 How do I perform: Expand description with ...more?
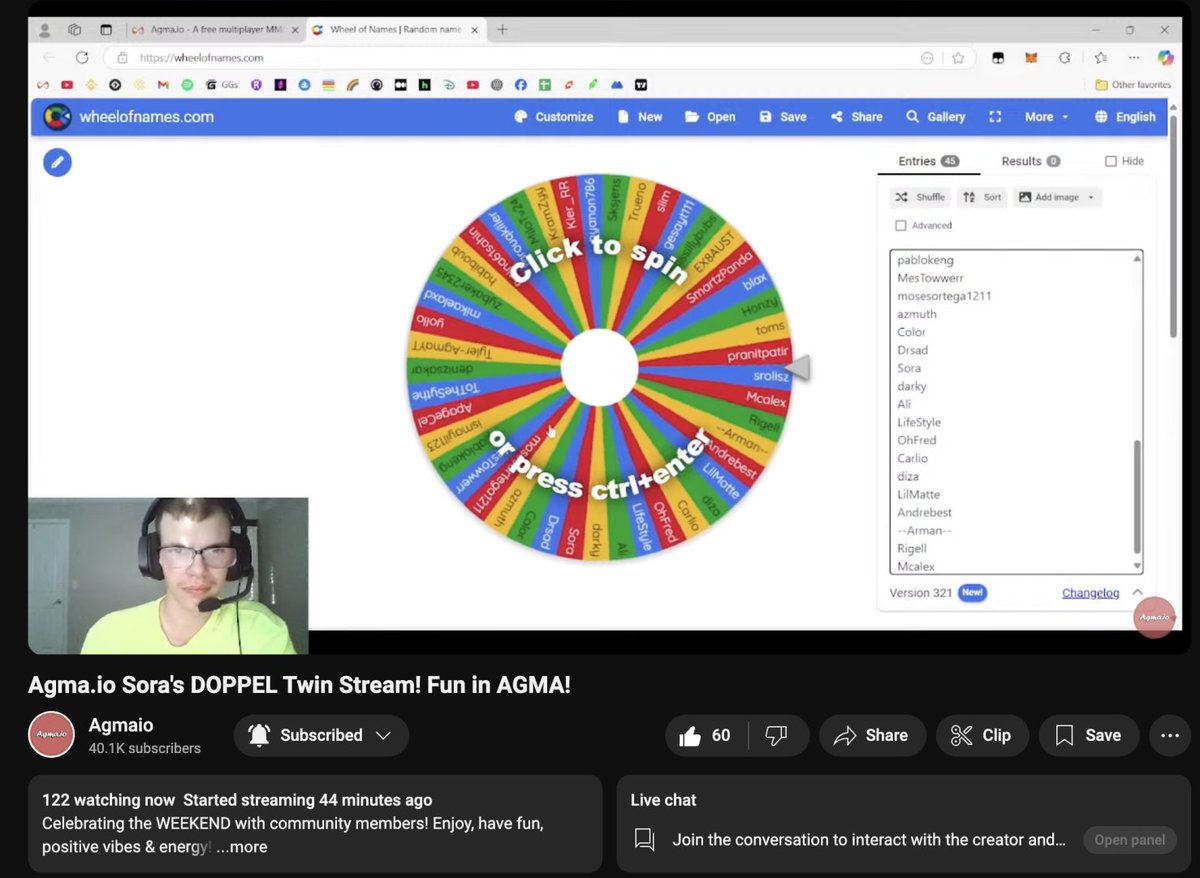coord(241,847)
